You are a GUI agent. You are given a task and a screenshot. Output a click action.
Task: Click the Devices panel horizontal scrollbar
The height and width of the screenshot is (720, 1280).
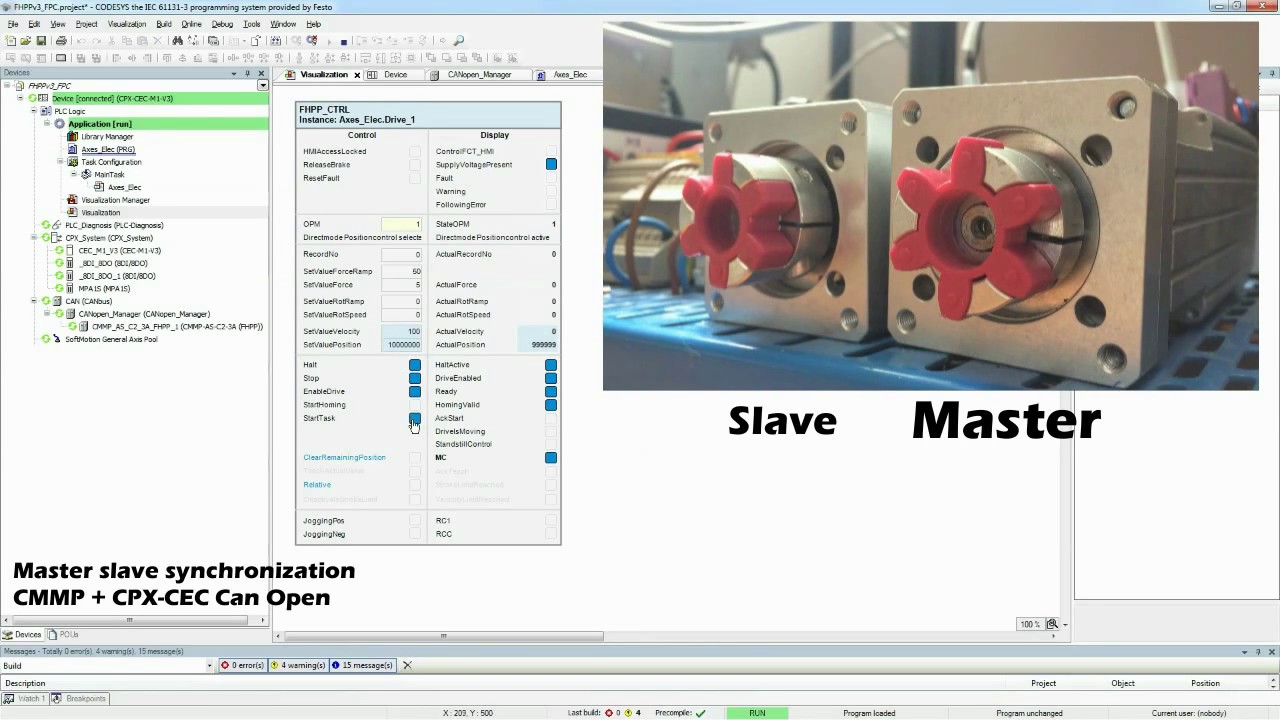[129, 620]
